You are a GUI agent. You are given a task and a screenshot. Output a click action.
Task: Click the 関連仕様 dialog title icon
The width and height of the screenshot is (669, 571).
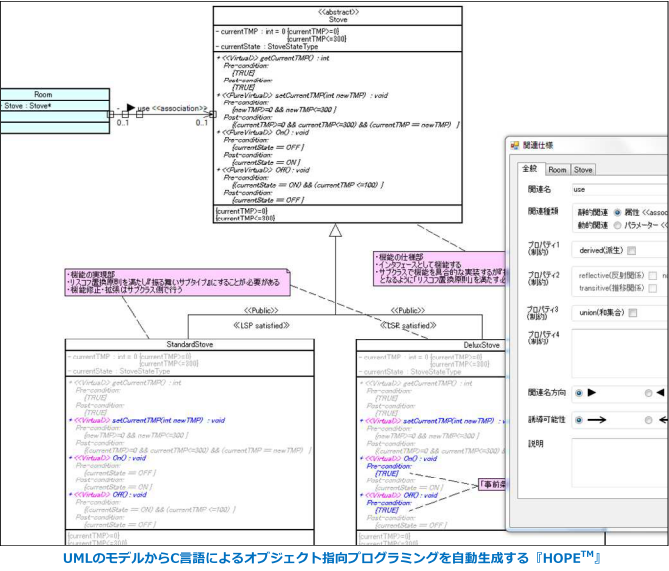pyautogui.click(x=515, y=146)
